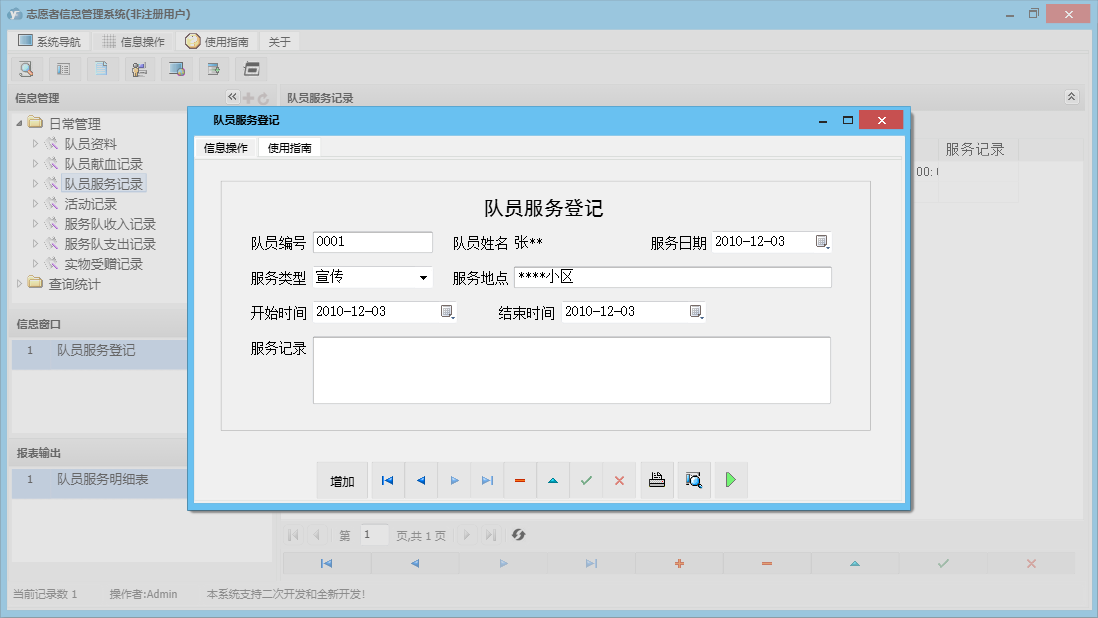Open print preview in the dialog
The height and width of the screenshot is (618, 1098).
tap(693, 480)
